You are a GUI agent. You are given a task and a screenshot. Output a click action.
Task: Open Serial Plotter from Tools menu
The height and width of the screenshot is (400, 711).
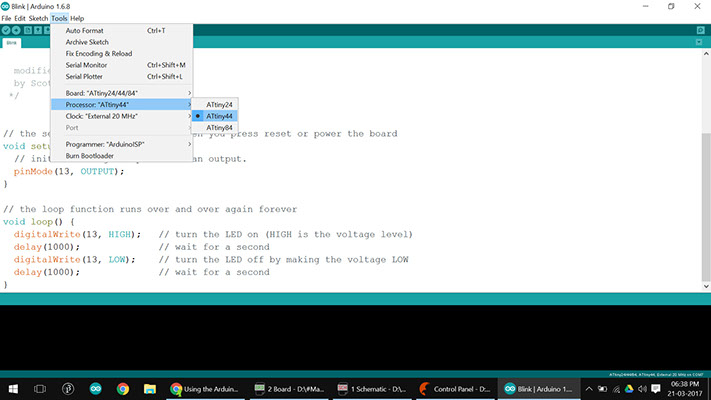click(x=122, y=77)
